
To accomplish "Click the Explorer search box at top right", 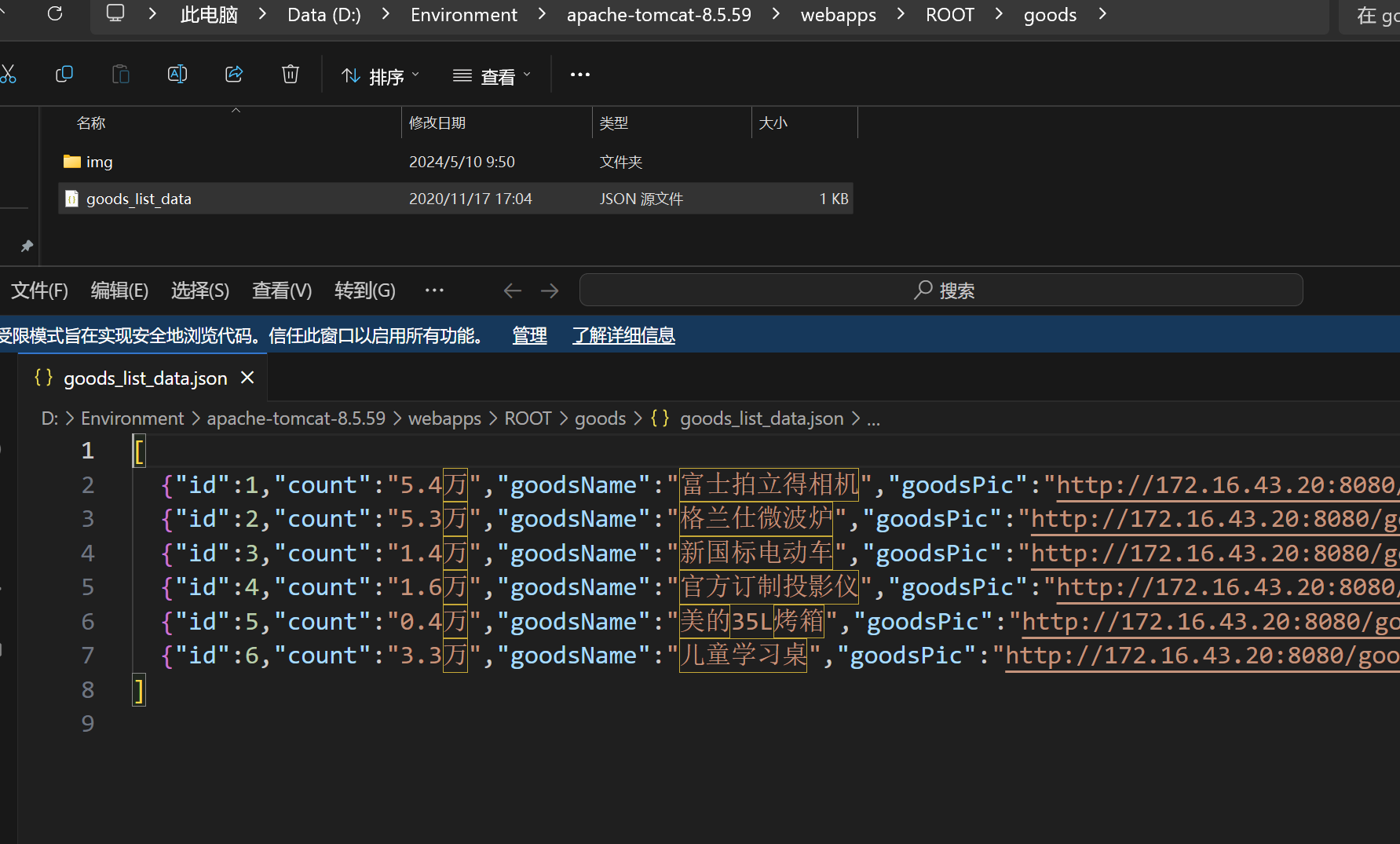I will pyautogui.click(x=1370, y=16).
